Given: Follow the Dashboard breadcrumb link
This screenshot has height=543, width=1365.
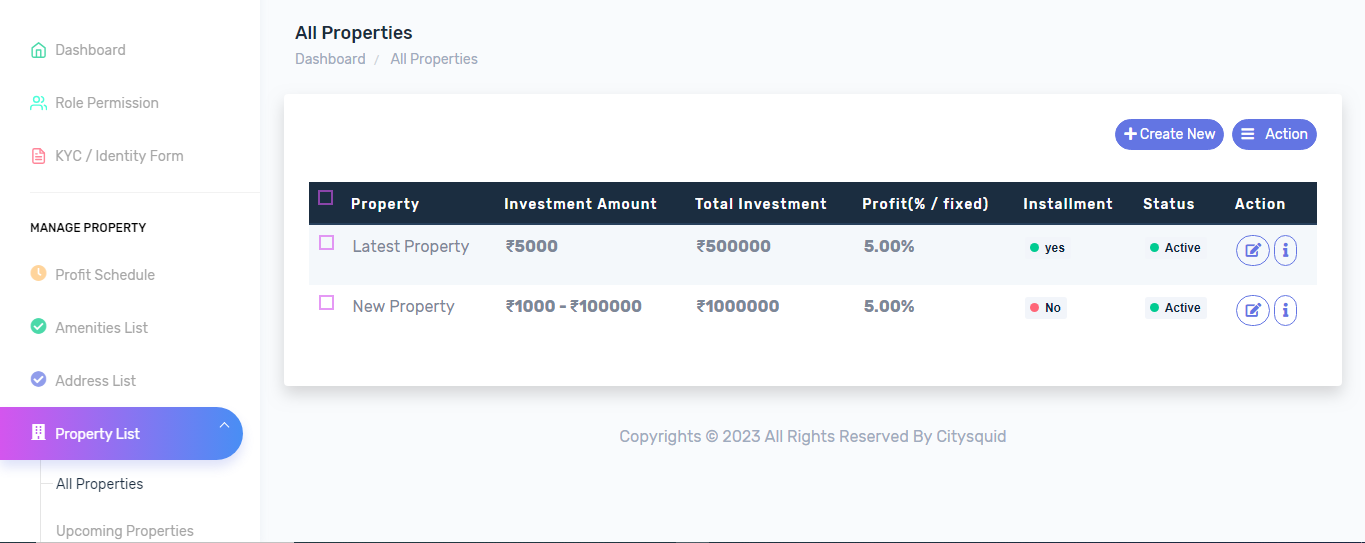Looking at the screenshot, I should coord(330,59).
